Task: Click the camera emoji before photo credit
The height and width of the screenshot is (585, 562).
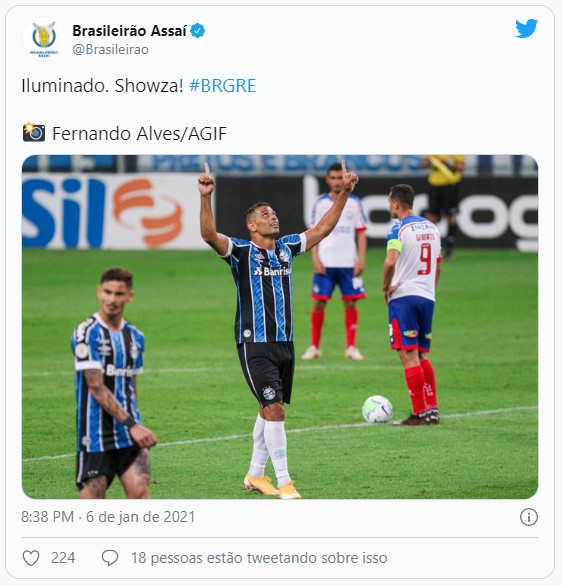Action: (x=34, y=132)
